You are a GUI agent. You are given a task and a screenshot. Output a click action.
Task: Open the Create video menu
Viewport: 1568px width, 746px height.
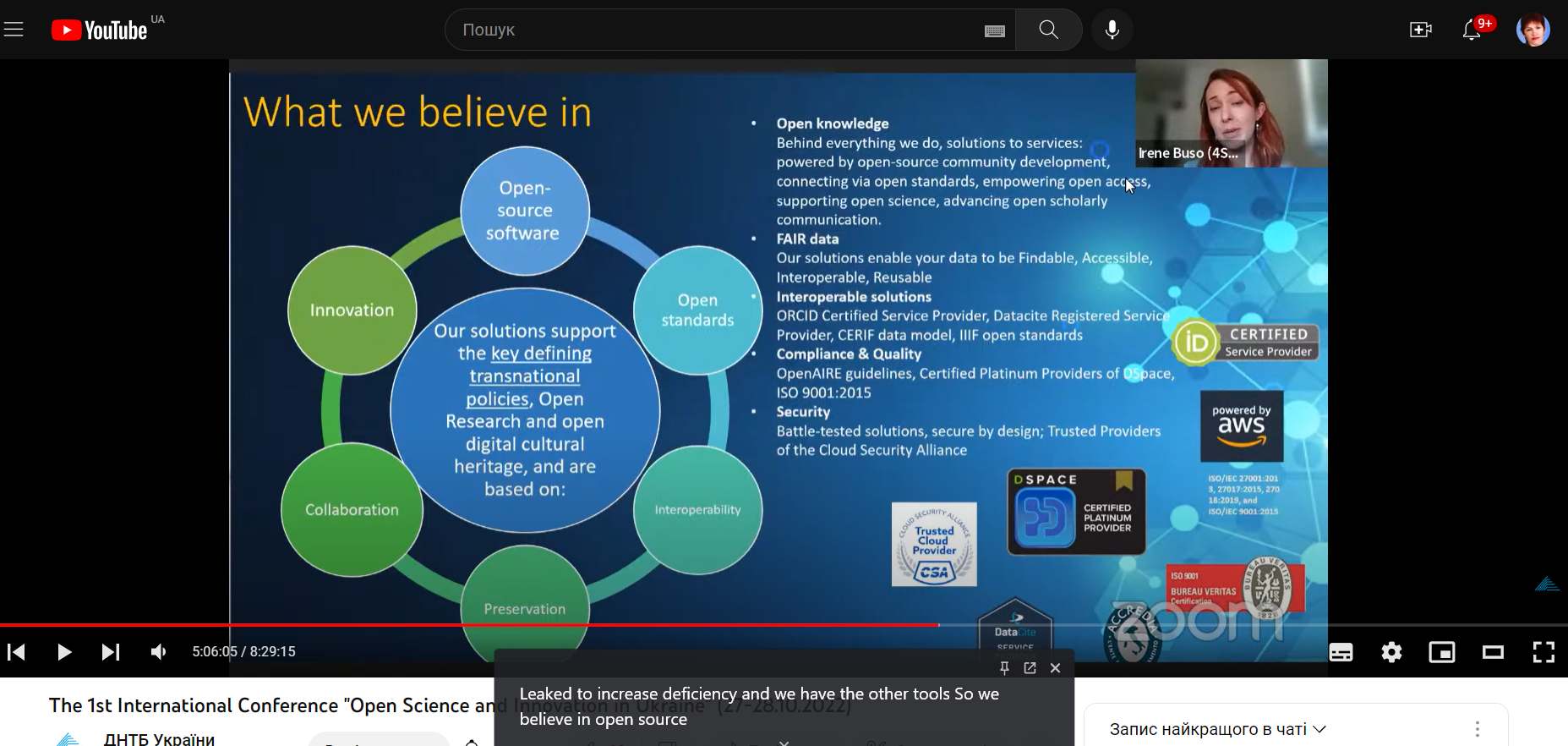coord(1421,30)
